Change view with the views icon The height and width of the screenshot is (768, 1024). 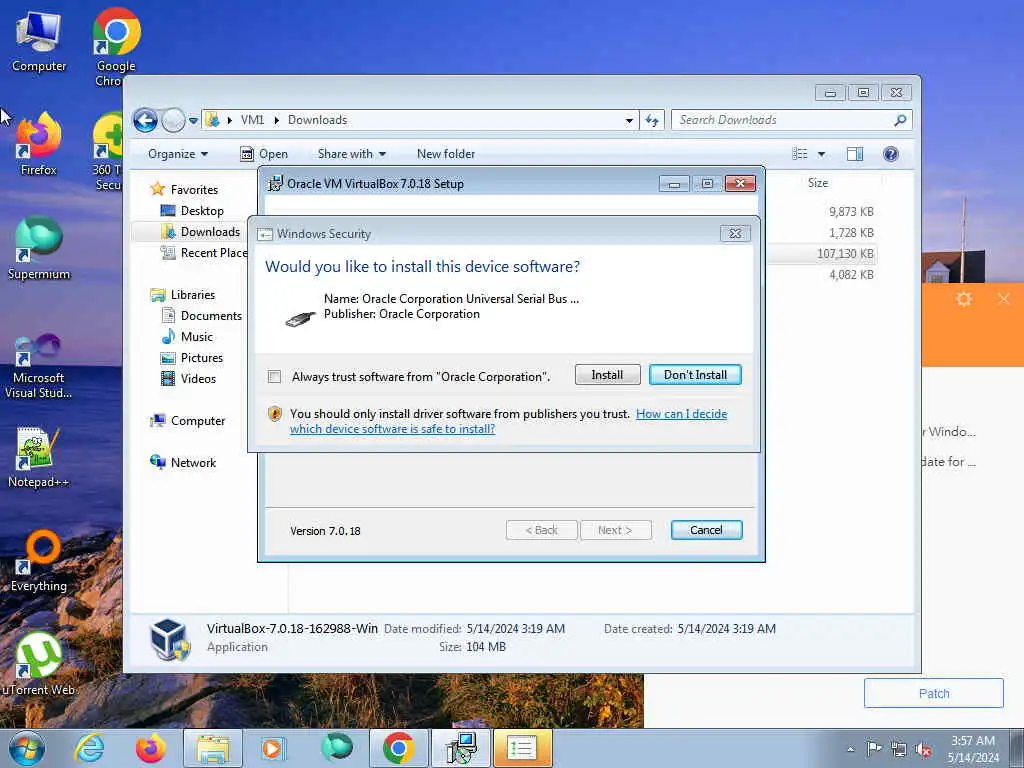point(800,154)
